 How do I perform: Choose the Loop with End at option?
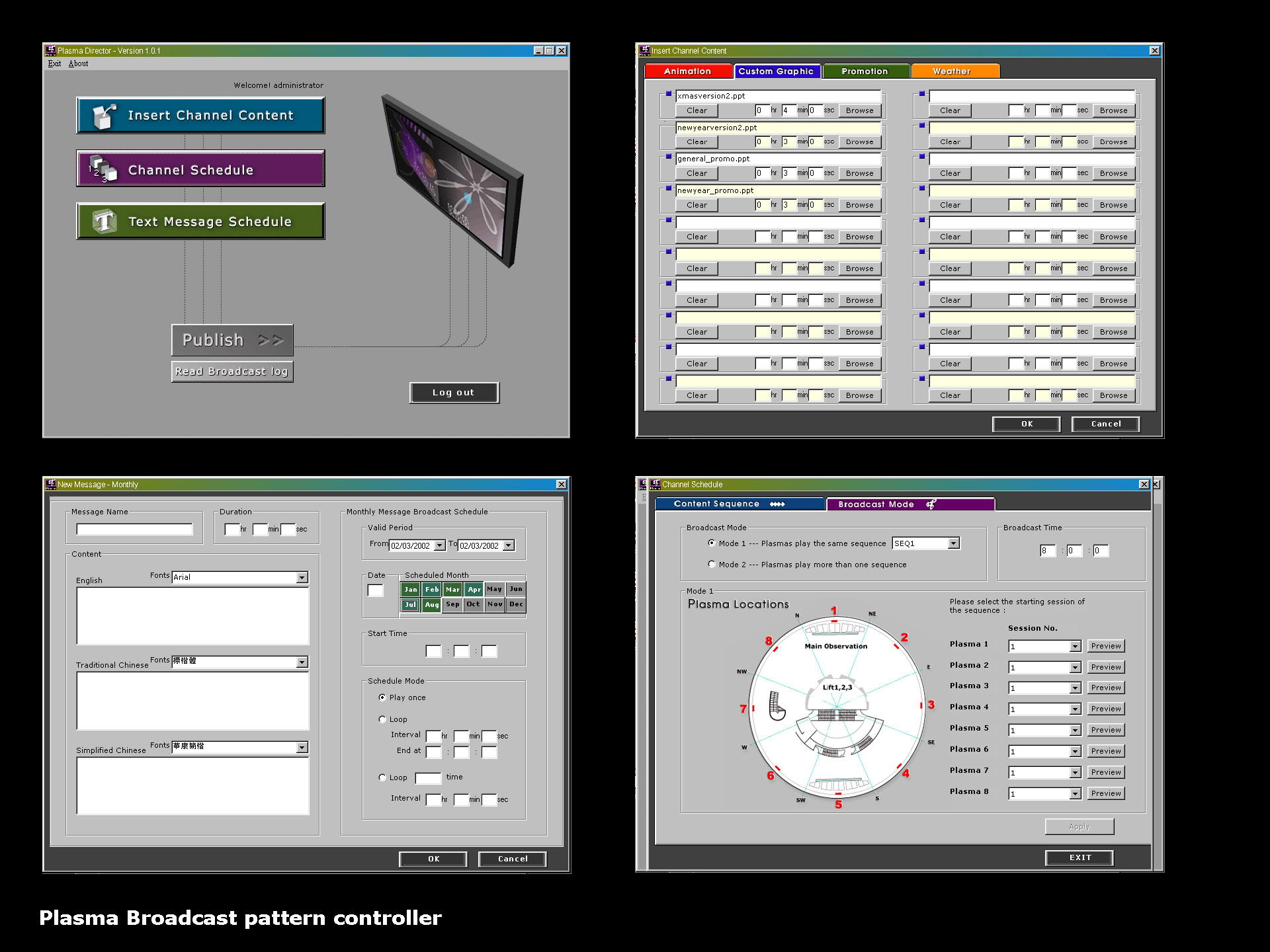click(x=382, y=719)
